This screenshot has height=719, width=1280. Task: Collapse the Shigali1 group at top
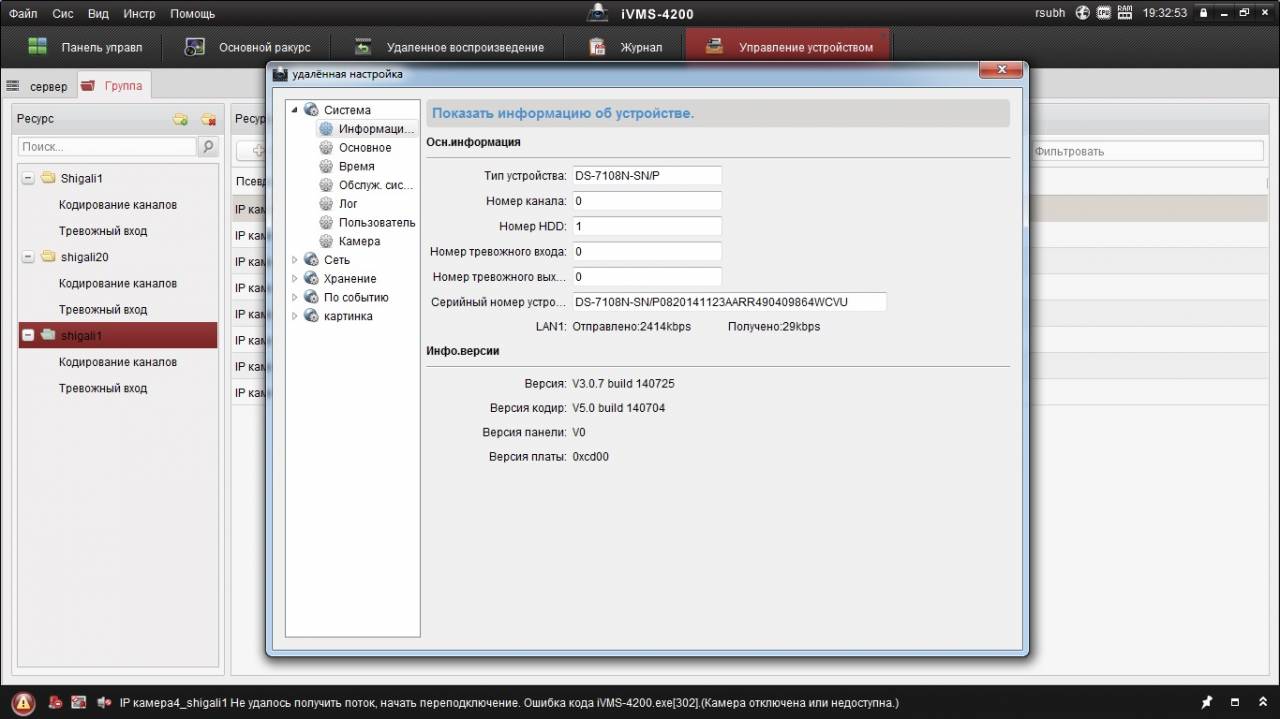click(x=27, y=179)
